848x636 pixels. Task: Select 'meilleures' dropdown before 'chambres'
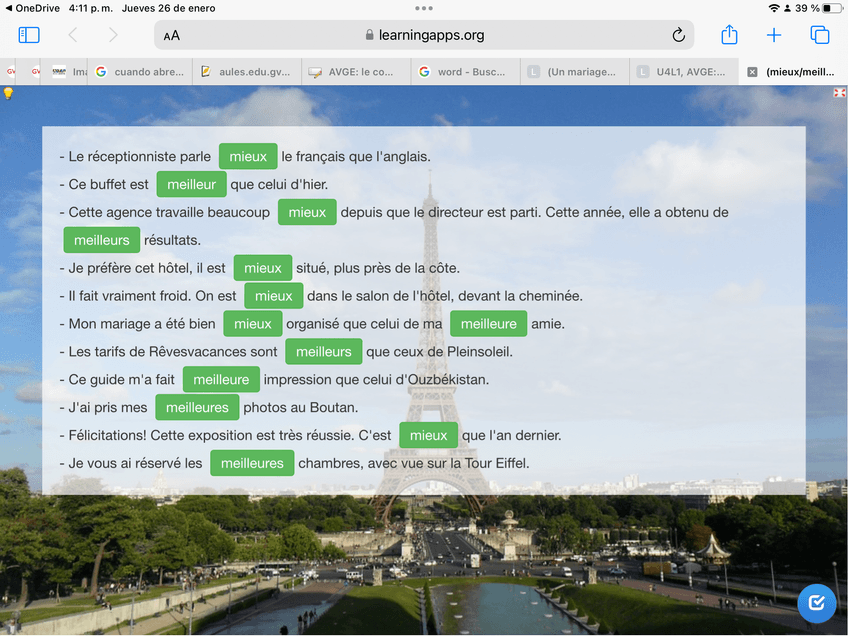252,463
